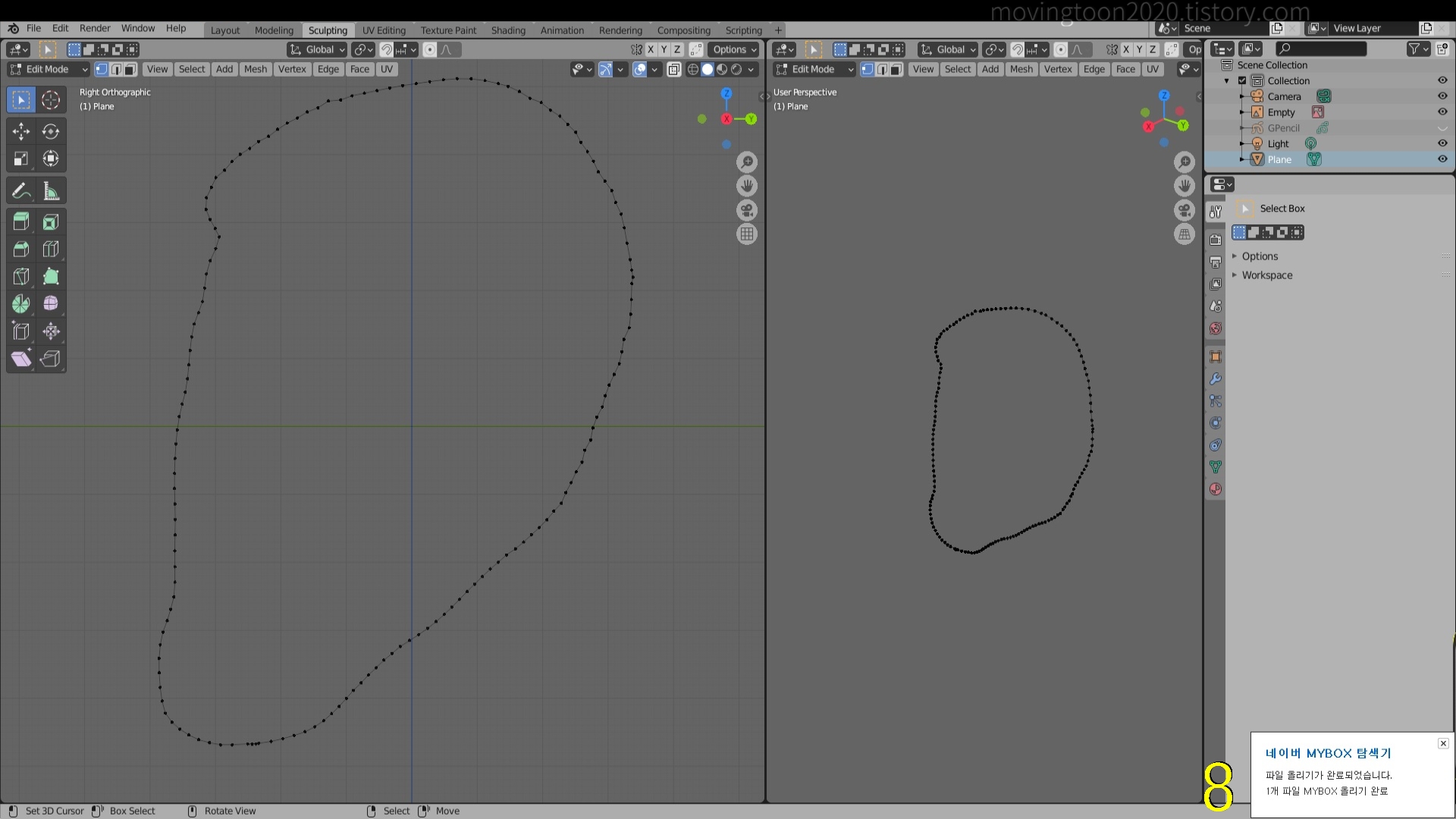This screenshot has width=1456, height=819.
Task: Toggle Plane visibility eye in outliner
Action: pyautogui.click(x=1442, y=159)
